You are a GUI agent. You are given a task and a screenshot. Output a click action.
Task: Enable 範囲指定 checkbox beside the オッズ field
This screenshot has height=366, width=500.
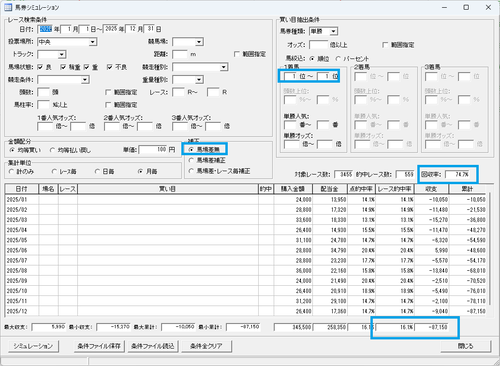pos(385,45)
